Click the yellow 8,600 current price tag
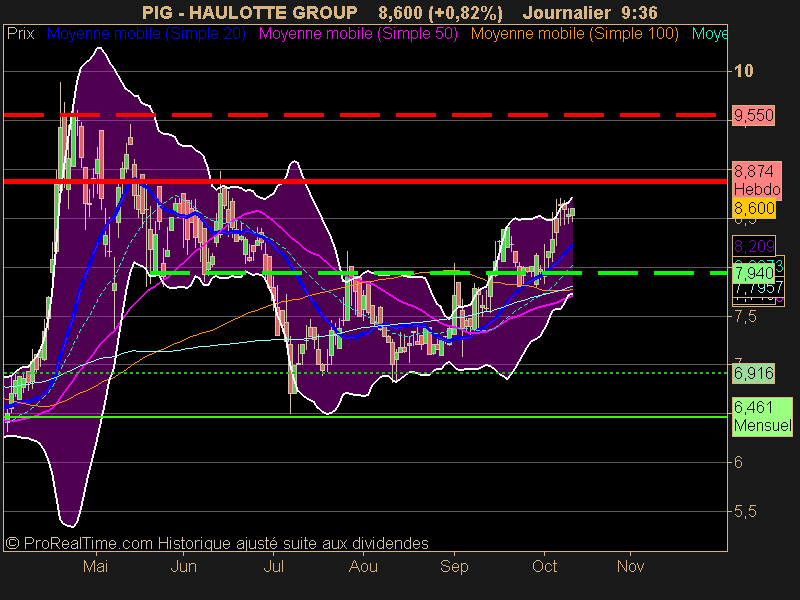800x600 pixels. click(x=754, y=208)
